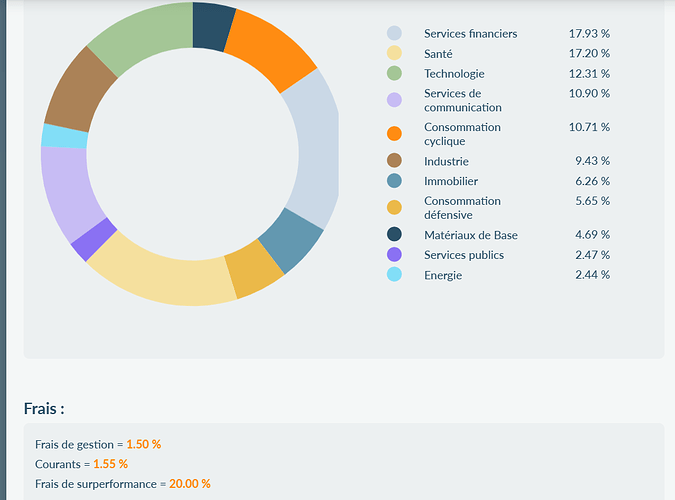
Task: Click the Consommation défensive legend dot
Action: (394, 207)
